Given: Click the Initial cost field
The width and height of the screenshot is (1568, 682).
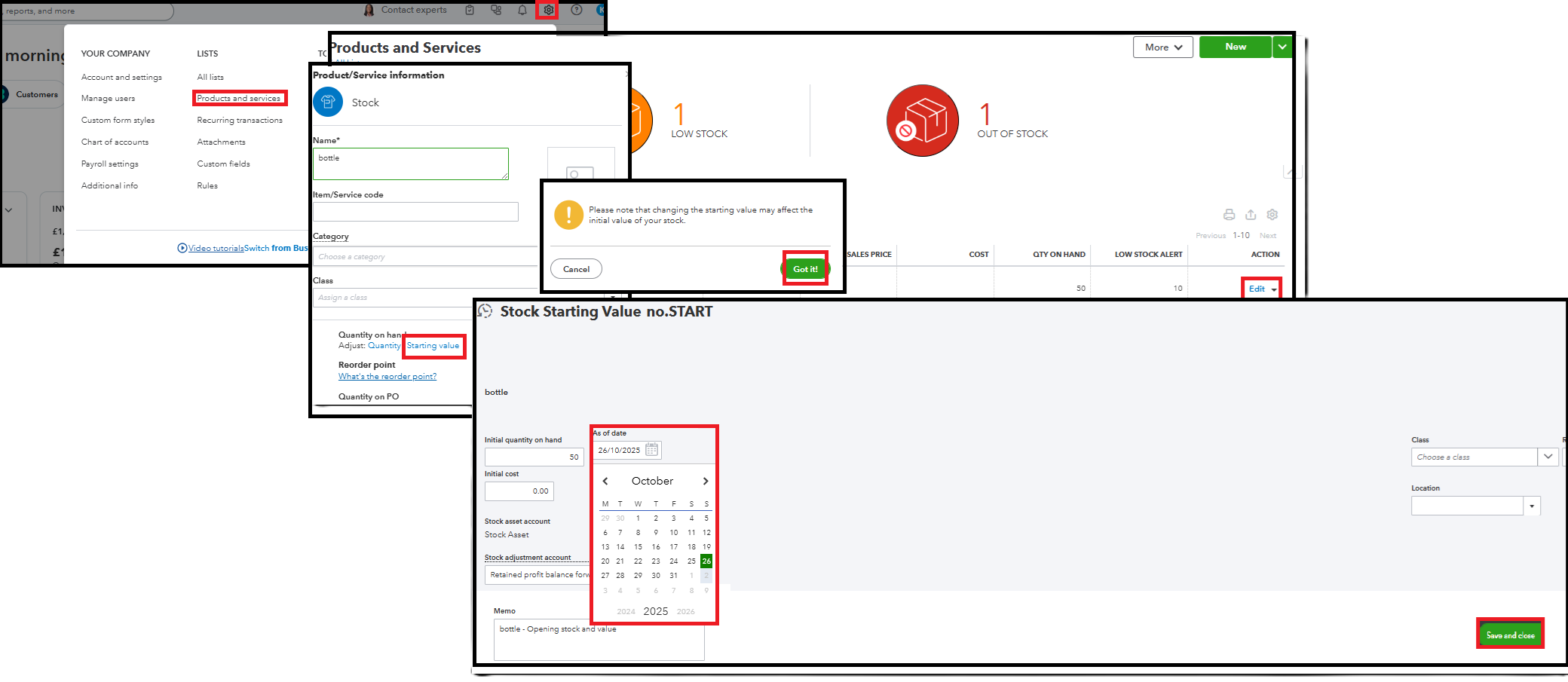Looking at the screenshot, I should coord(519,491).
